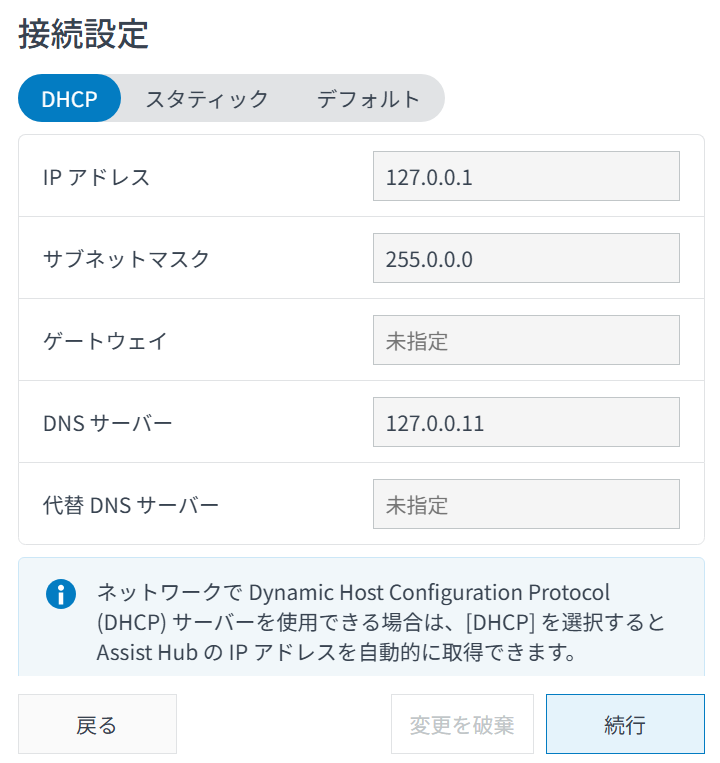Click the blue info icon
This screenshot has width=720, height=763.
click(61, 593)
